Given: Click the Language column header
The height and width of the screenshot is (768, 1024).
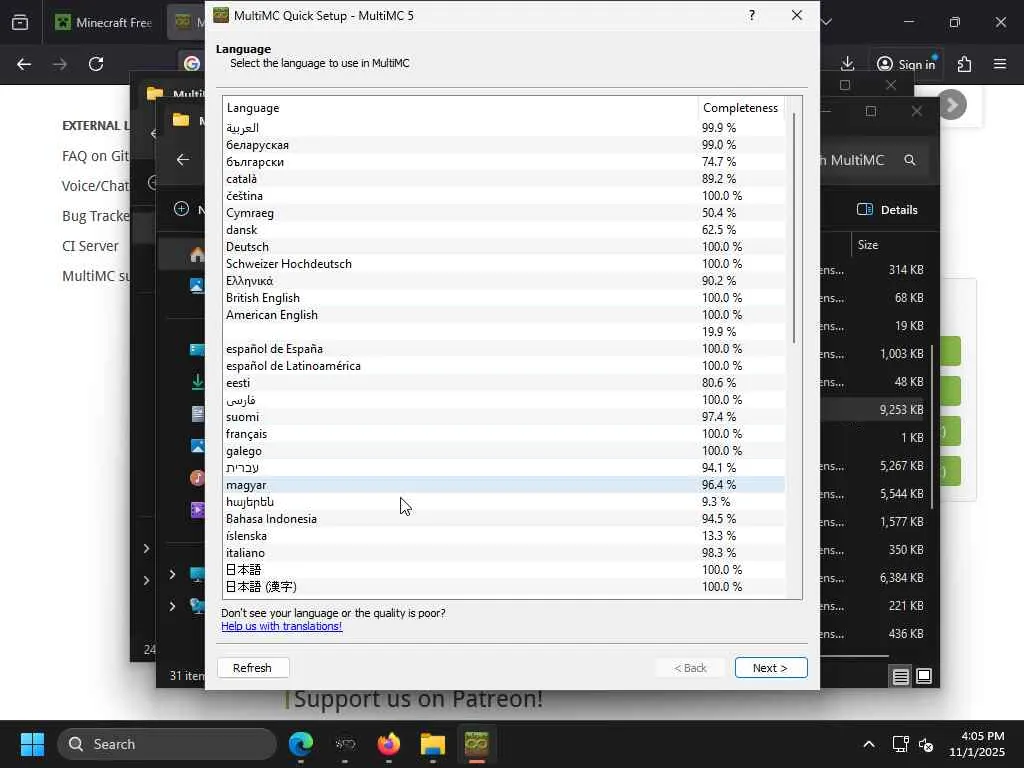Looking at the screenshot, I should tap(460, 108).
